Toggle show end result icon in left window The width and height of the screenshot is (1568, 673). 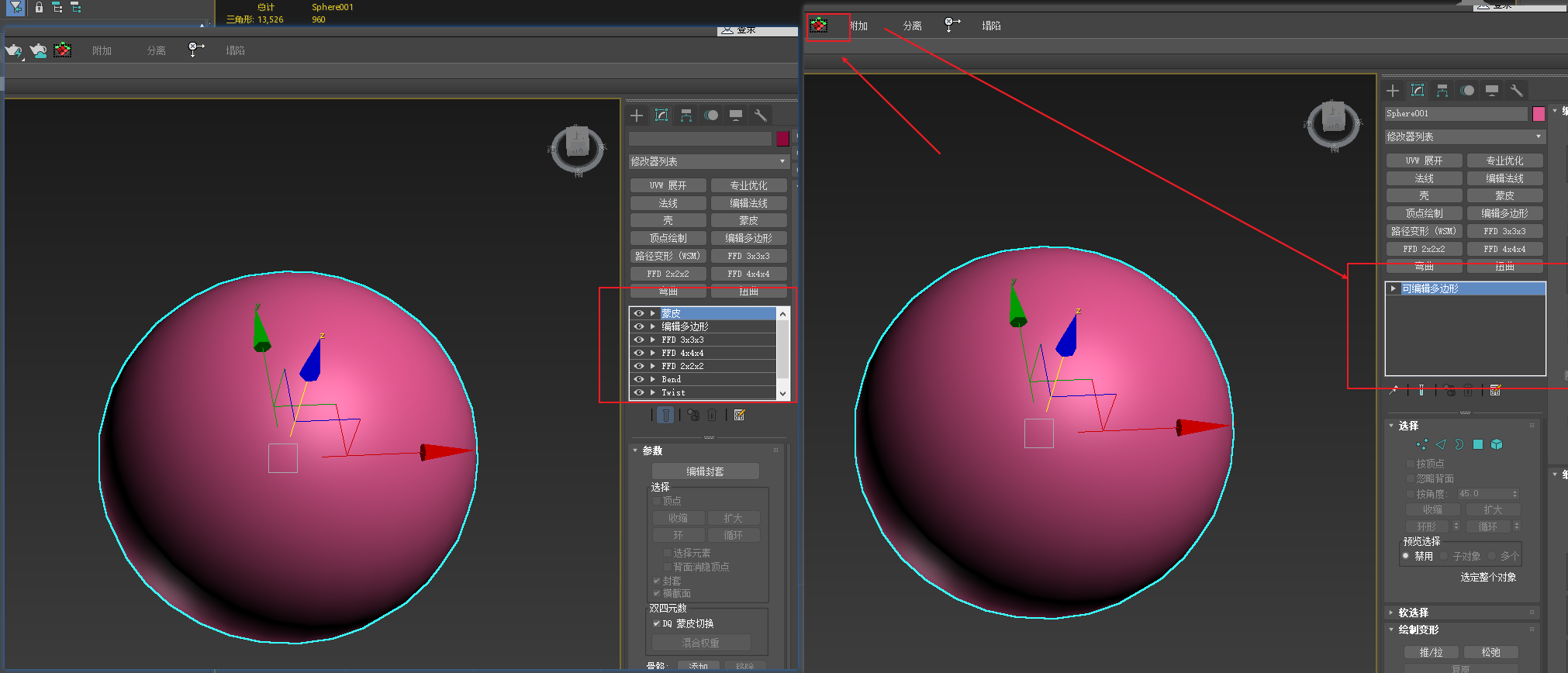[x=665, y=416]
